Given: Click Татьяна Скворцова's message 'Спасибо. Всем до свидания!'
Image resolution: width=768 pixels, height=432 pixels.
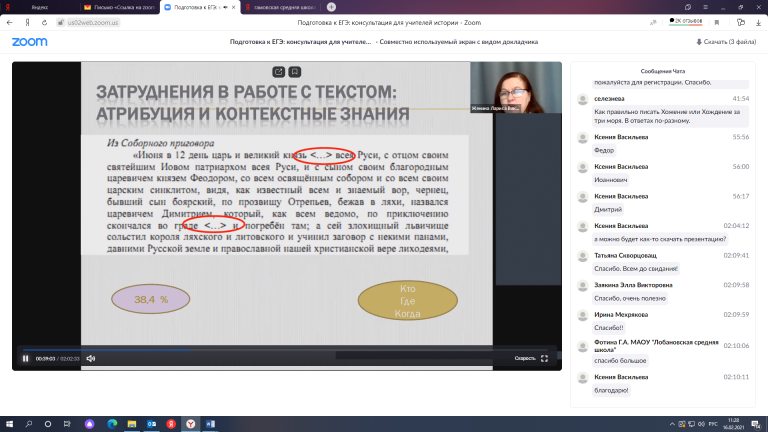Looking at the screenshot, I should pos(636,268).
